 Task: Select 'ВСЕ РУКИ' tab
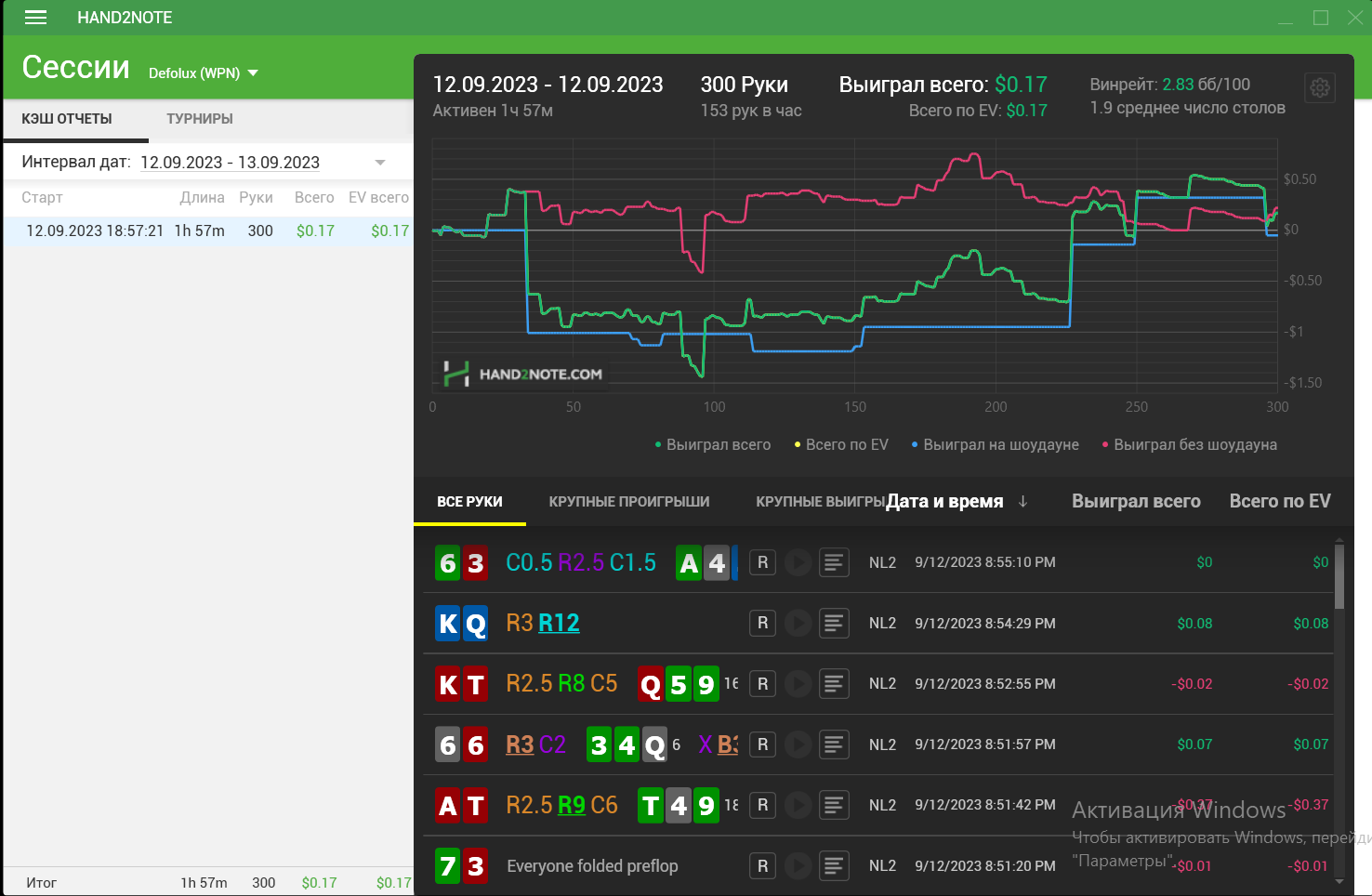coord(469,502)
